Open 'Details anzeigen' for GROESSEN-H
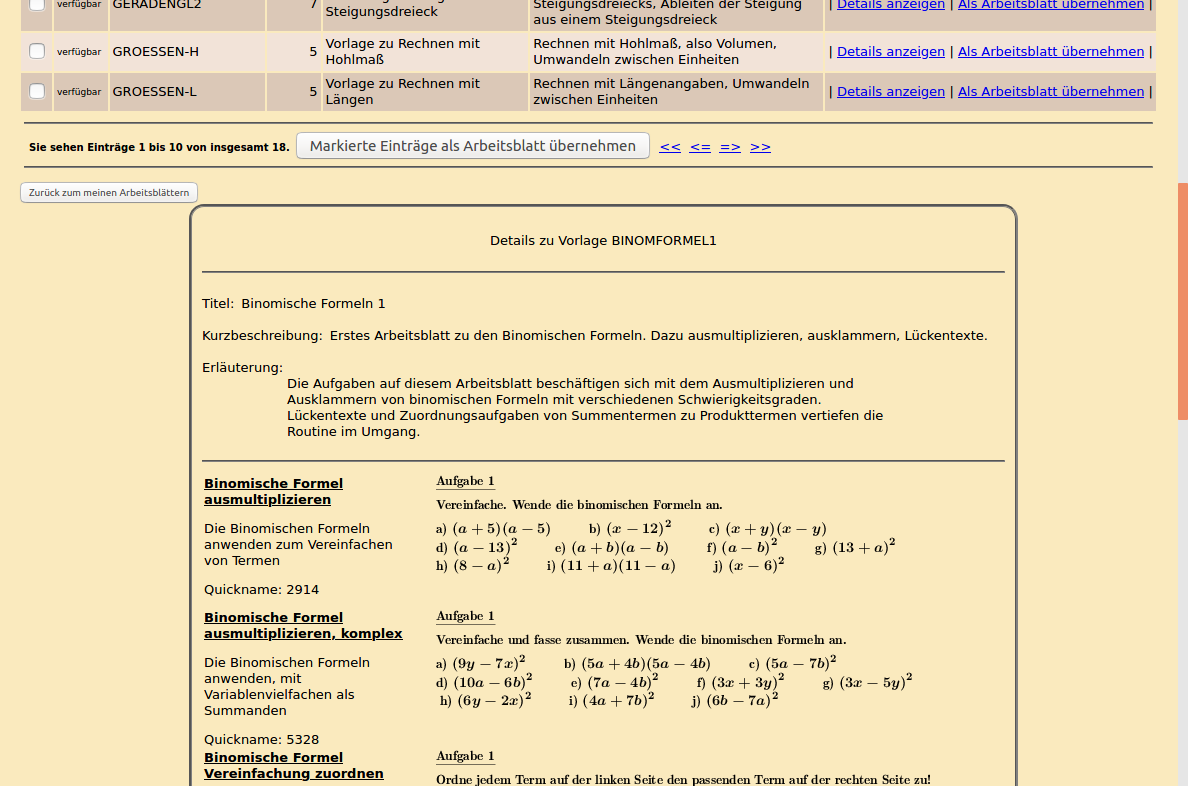 [x=890, y=52]
